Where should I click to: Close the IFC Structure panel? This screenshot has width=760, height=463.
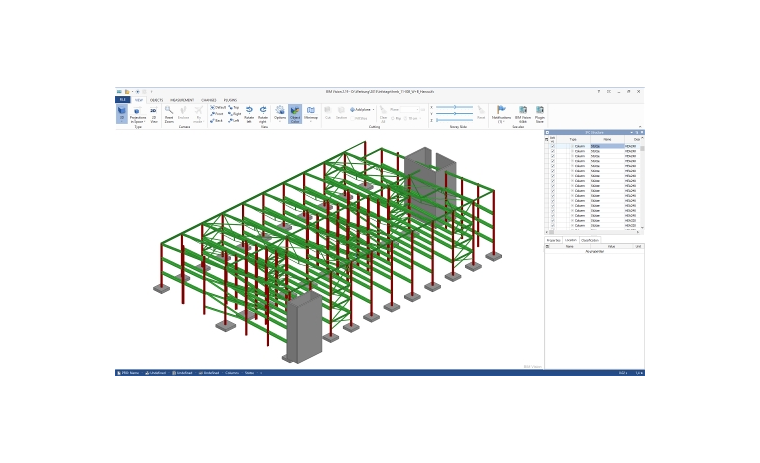pyautogui.click(x=642, y=132)
